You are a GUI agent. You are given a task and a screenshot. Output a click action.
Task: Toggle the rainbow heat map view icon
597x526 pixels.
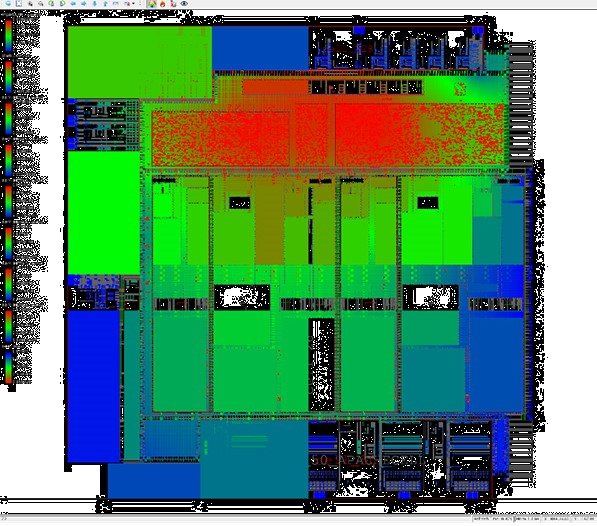pos(152,4)
